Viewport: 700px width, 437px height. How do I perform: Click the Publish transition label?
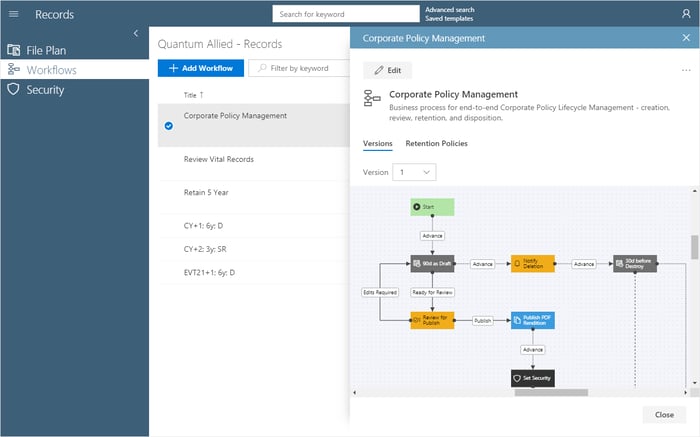point(483,320)
